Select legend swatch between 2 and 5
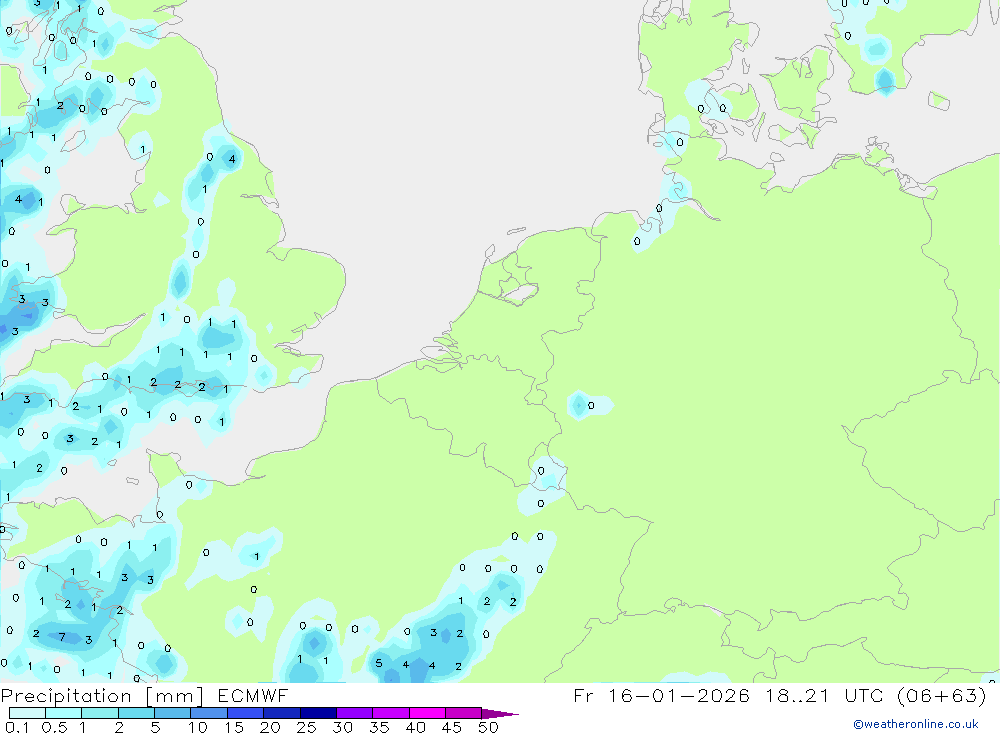Image resolution: width=1000 pixels, height=733 pixels. point(136,713)
